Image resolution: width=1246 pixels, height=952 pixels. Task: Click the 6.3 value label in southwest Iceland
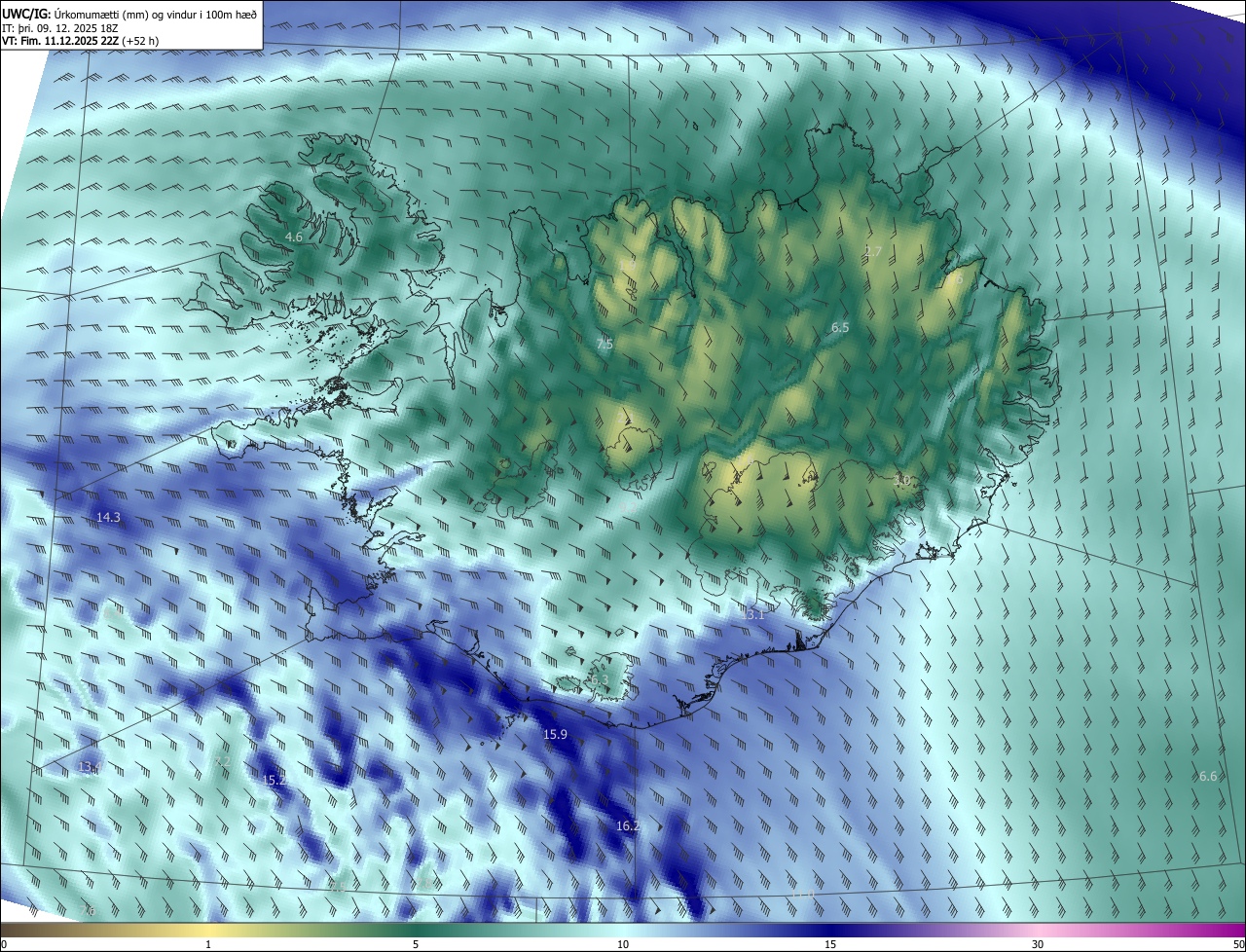pyautogui.click(x=599, y=680)
